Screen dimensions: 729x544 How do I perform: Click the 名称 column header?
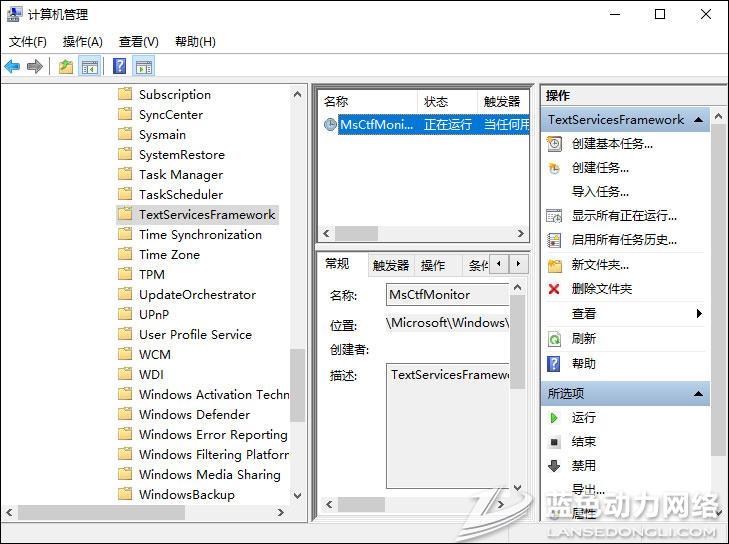367,101
